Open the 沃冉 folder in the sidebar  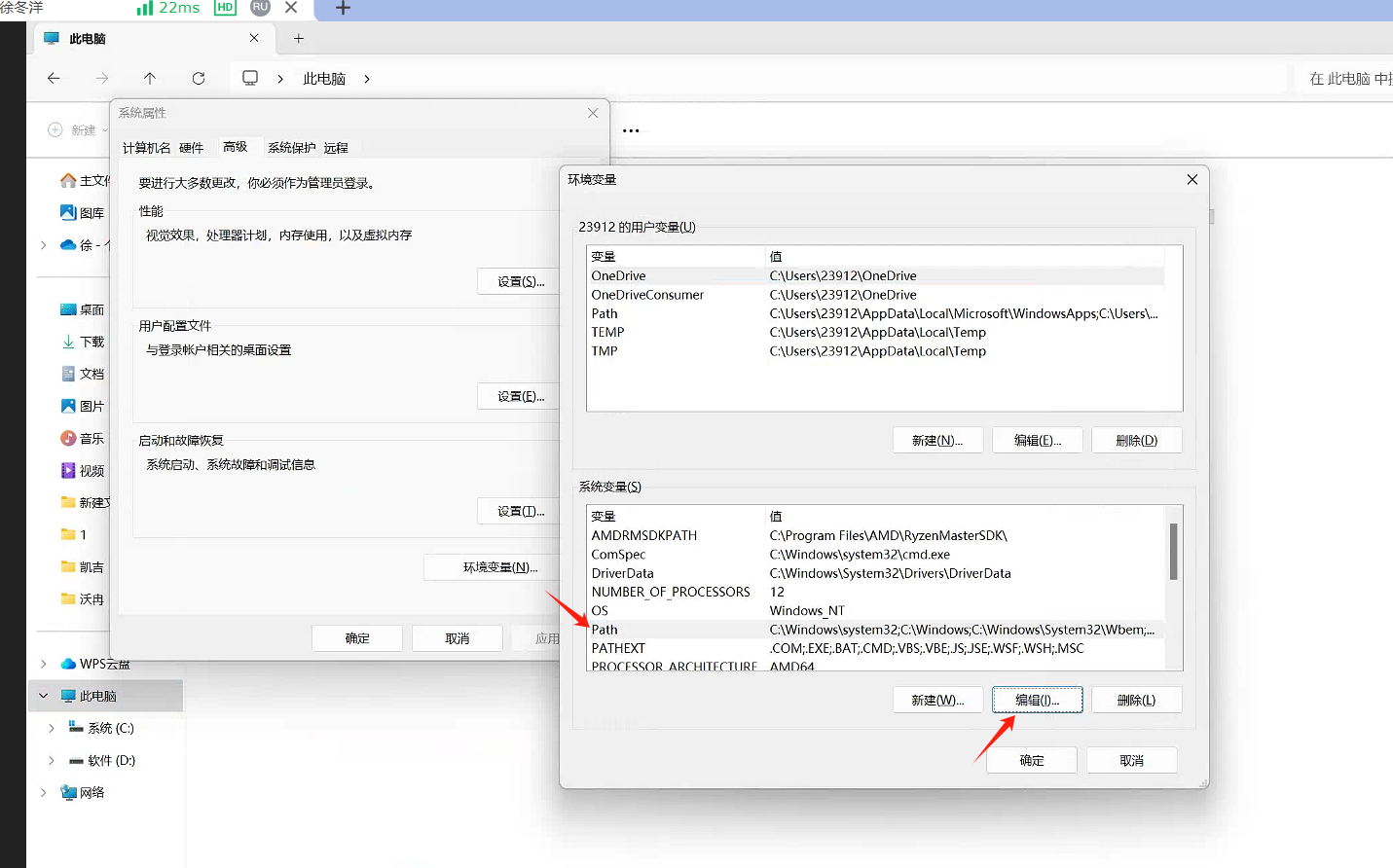(83, 598)
